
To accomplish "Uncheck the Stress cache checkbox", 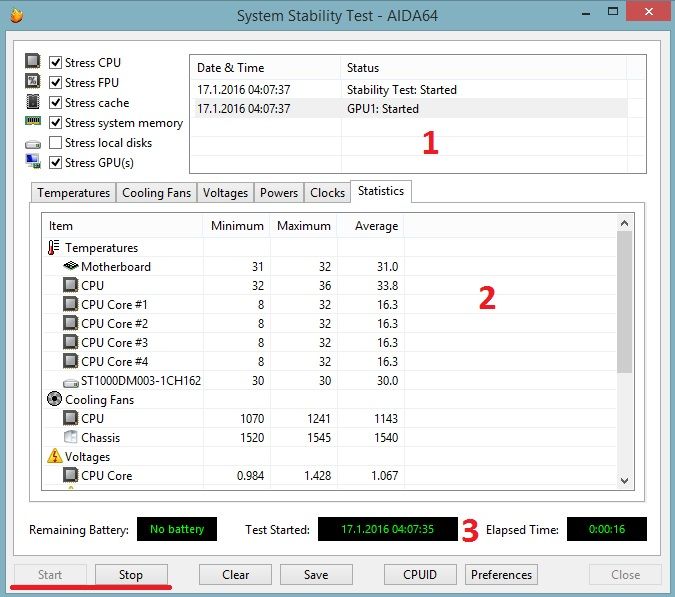I will click(56, 102).
